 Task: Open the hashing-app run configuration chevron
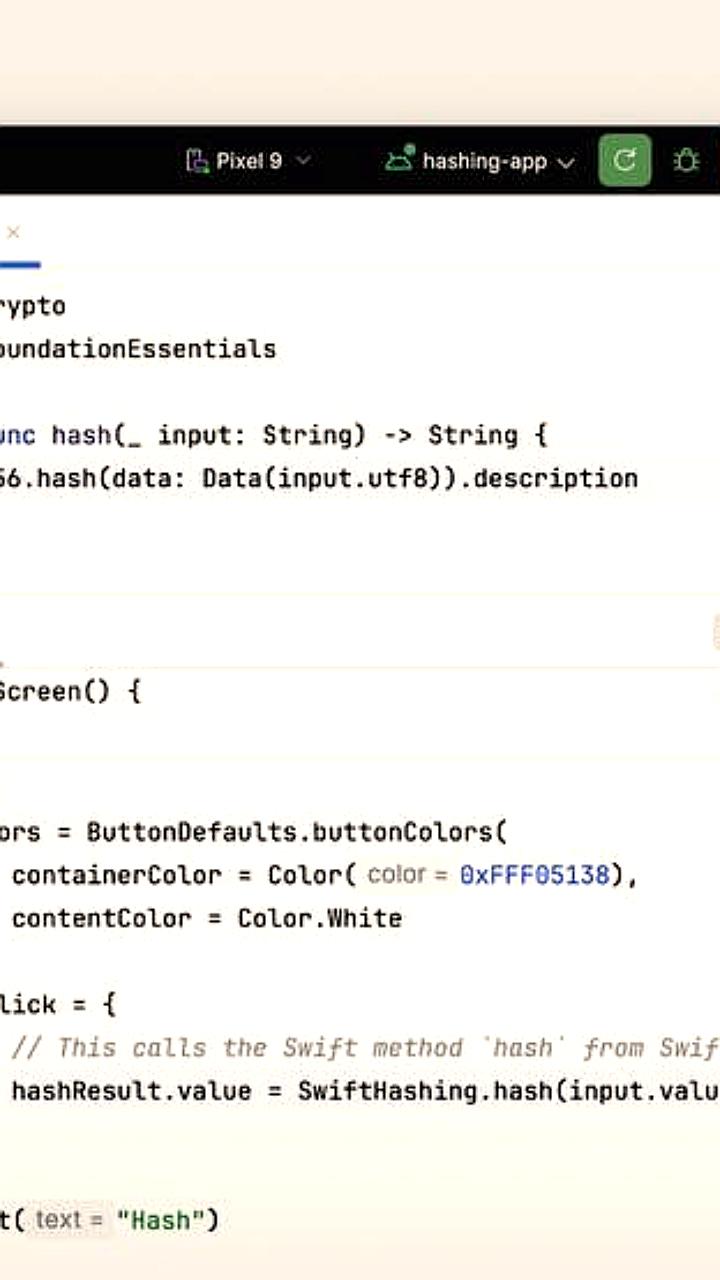566,162
